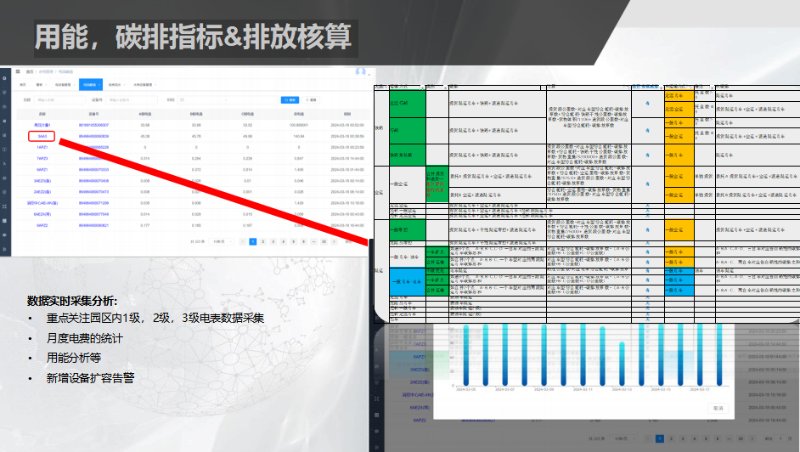The width and height of the screenshot is (800, 452).
Task: Click first blue link icon in spreadsheet column
Action: point(648,103)
